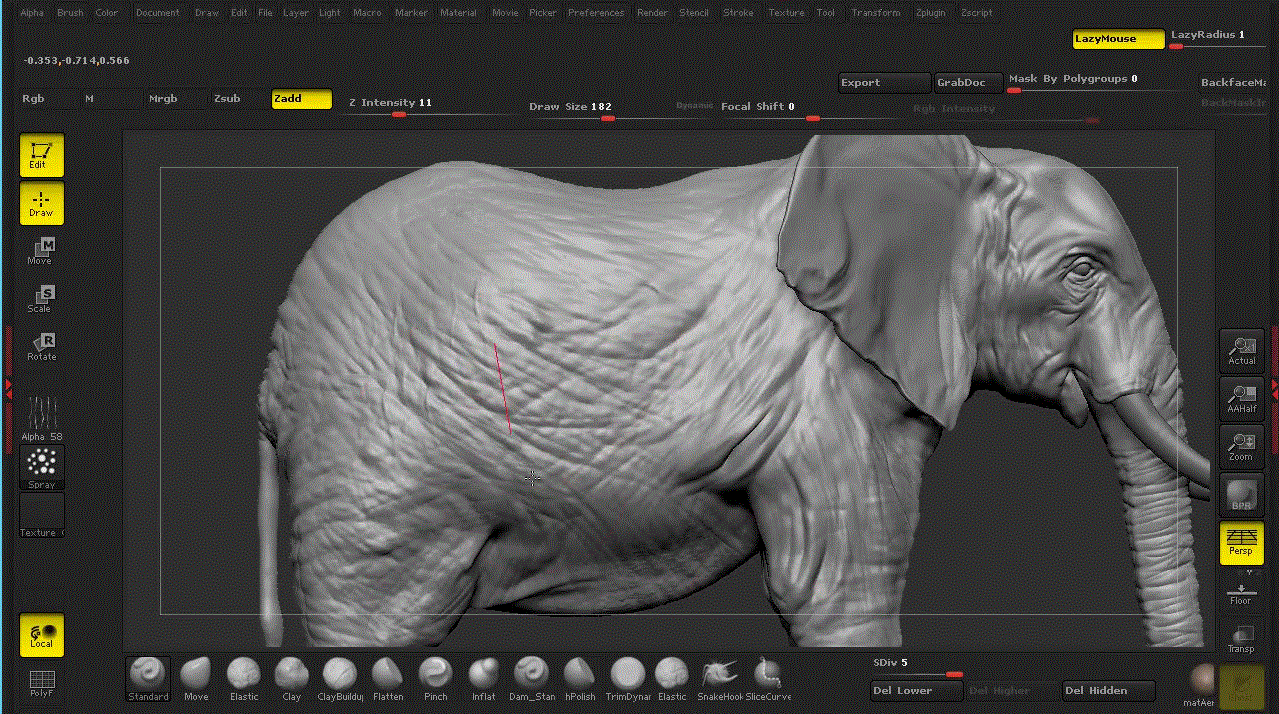
Task: Toggle the LazyMouse option
Action: [1118, 39]
